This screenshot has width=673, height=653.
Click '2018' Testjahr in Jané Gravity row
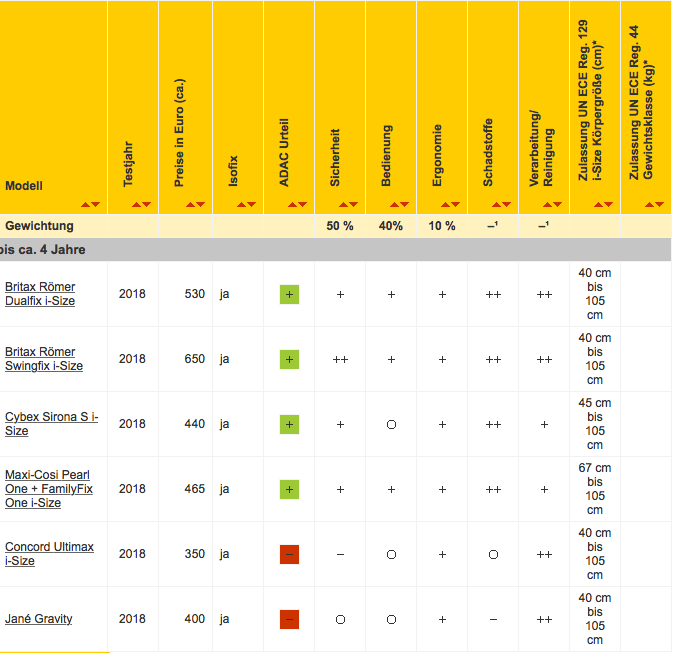point(132,619)
